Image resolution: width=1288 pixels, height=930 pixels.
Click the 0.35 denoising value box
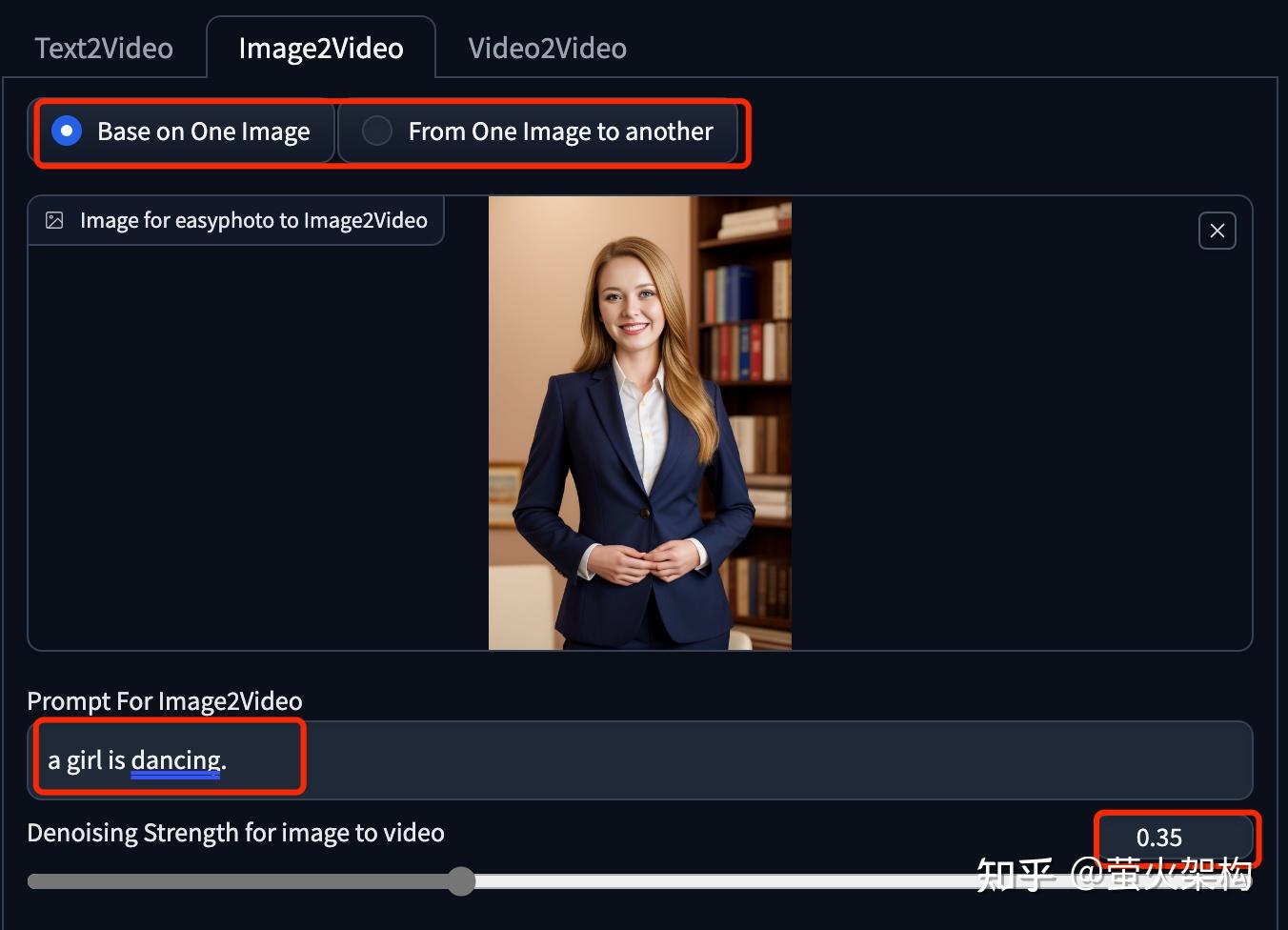pos(1176,838)
